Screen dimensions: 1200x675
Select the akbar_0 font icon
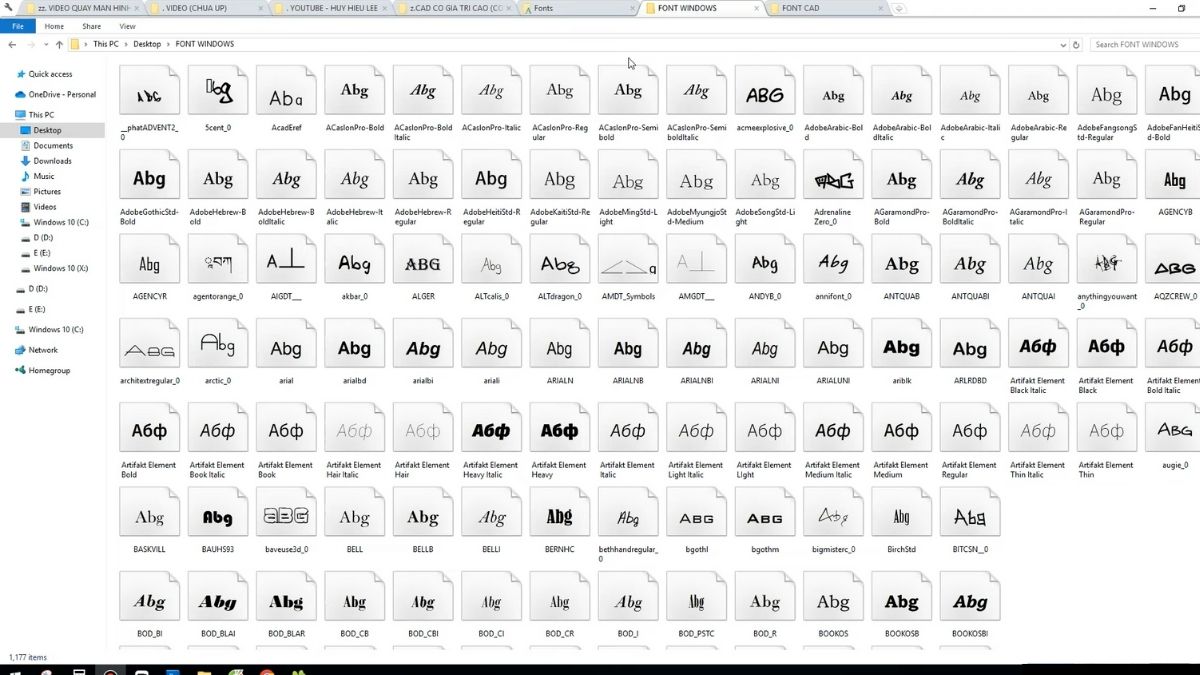354,260
